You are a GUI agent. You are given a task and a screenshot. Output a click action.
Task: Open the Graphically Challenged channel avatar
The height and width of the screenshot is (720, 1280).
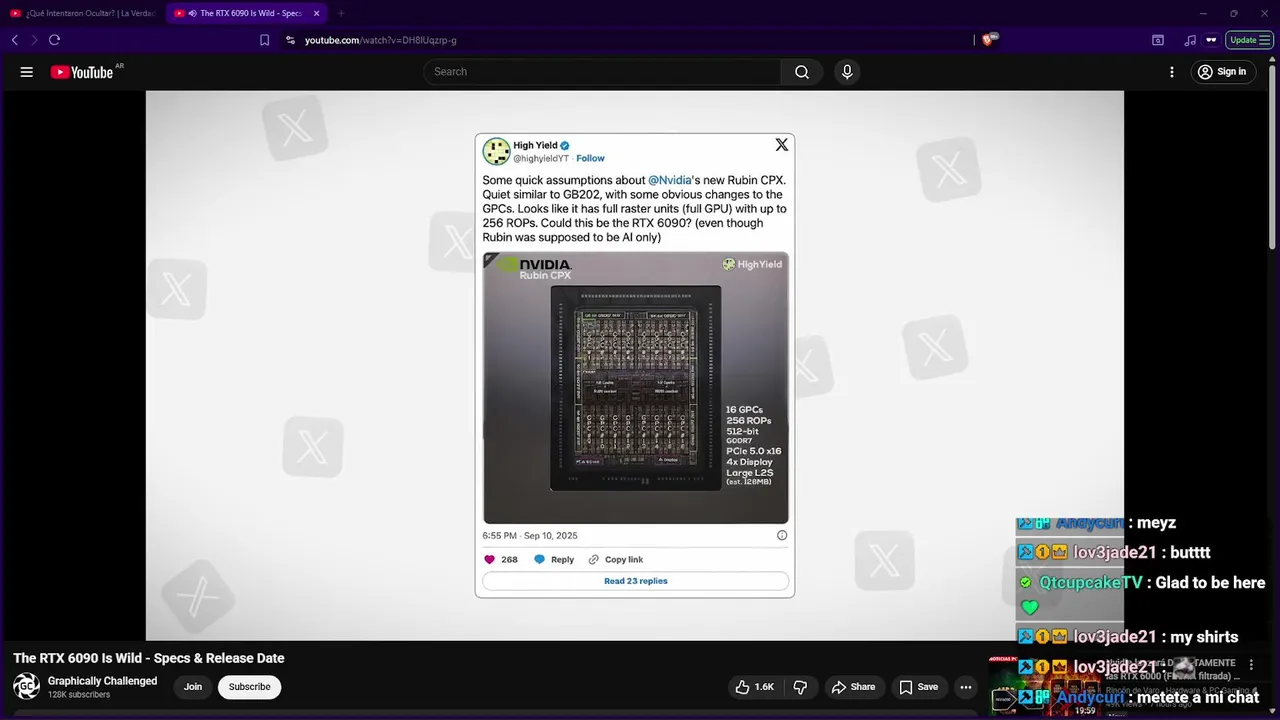point(26,687)
